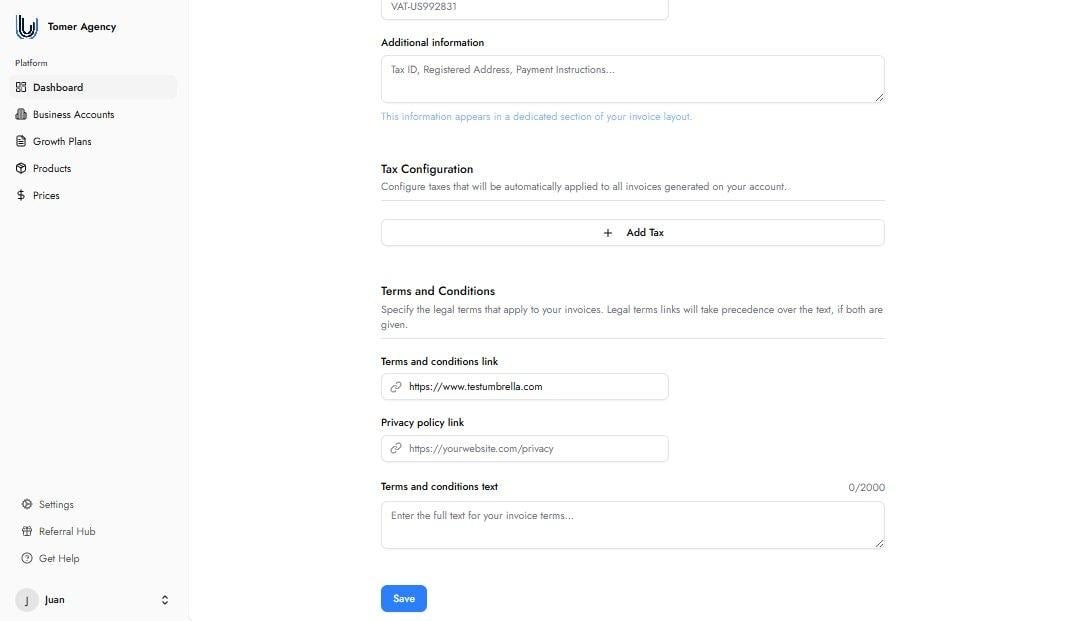
Task: Select the VAT-US992831 tax ID field
Action: coord(524,8)
